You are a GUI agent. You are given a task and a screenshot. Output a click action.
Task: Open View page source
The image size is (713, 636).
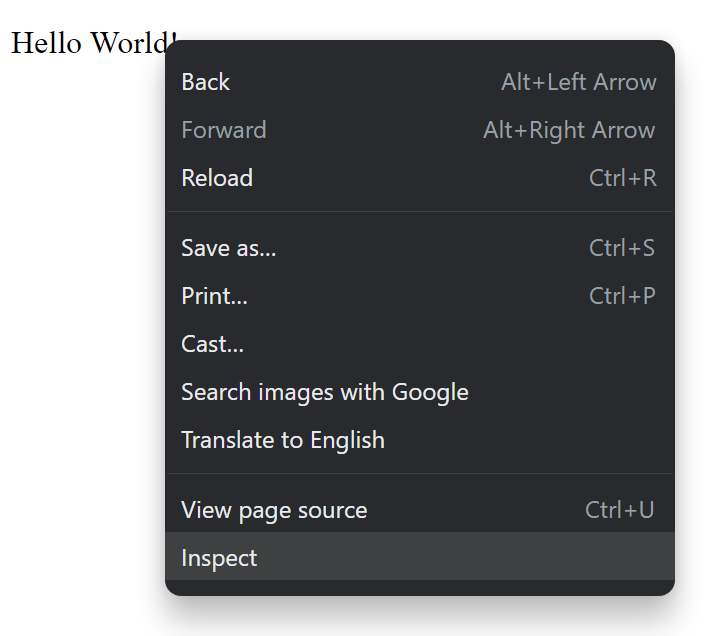coord(420,510)
